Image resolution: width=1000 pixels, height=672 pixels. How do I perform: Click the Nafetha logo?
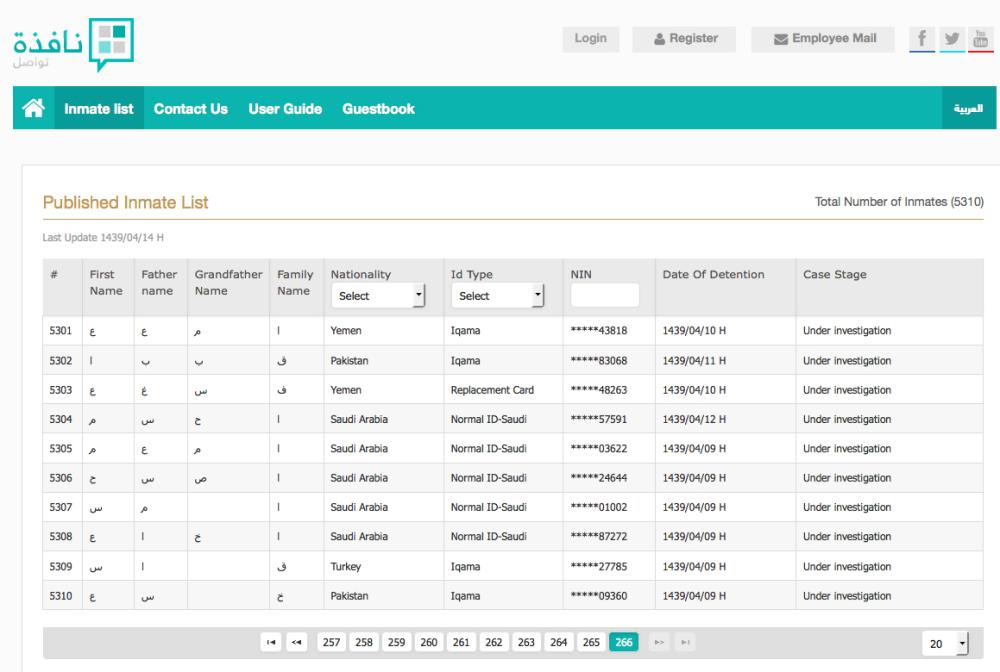[x=73, y=44]
